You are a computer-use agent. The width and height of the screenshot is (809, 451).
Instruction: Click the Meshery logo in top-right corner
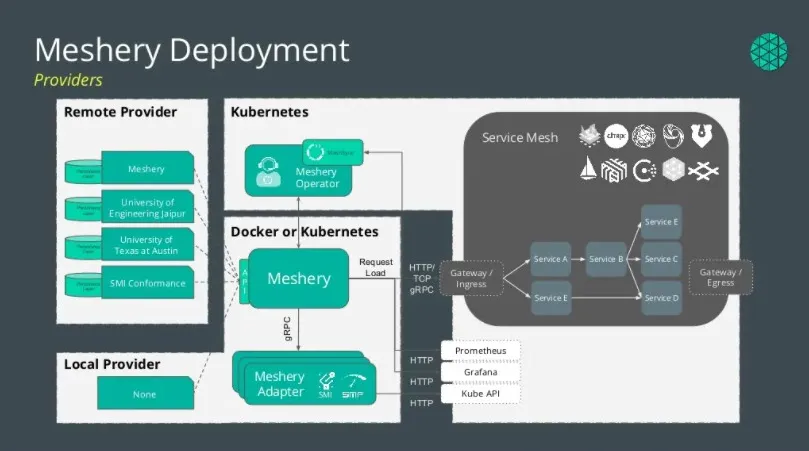tap(770, 53)
